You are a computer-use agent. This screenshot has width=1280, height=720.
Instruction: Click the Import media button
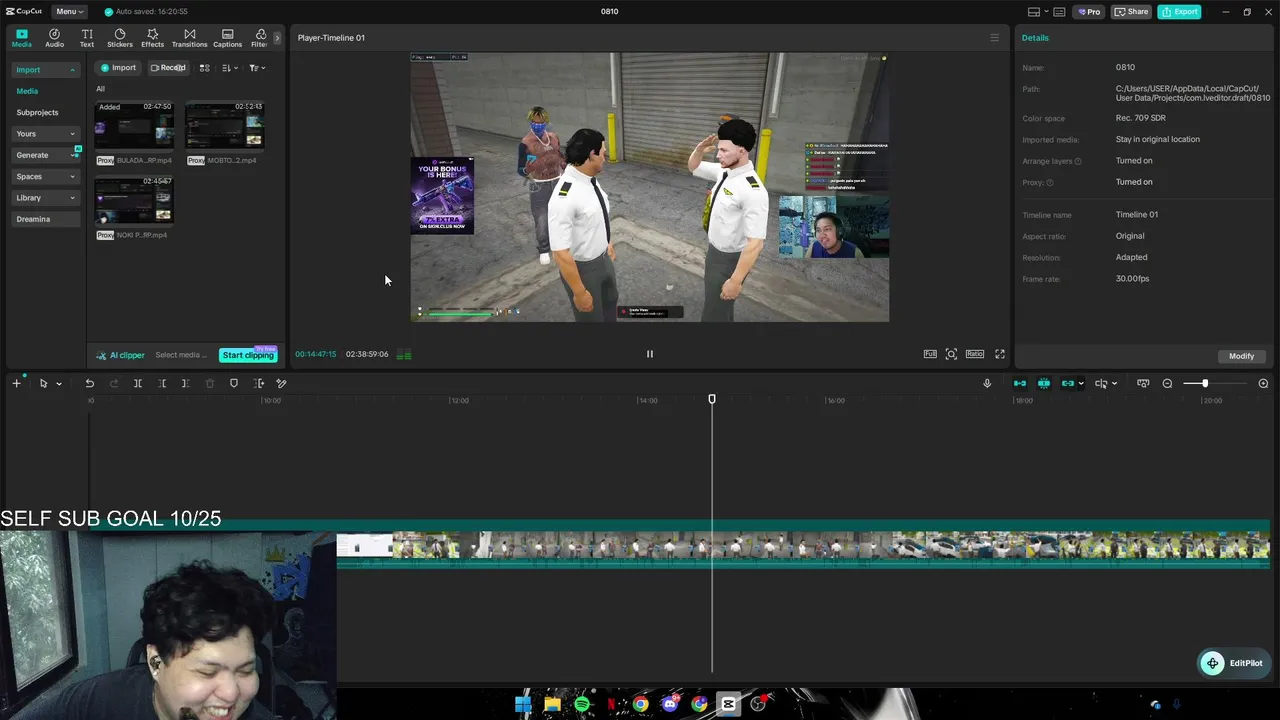118,68
